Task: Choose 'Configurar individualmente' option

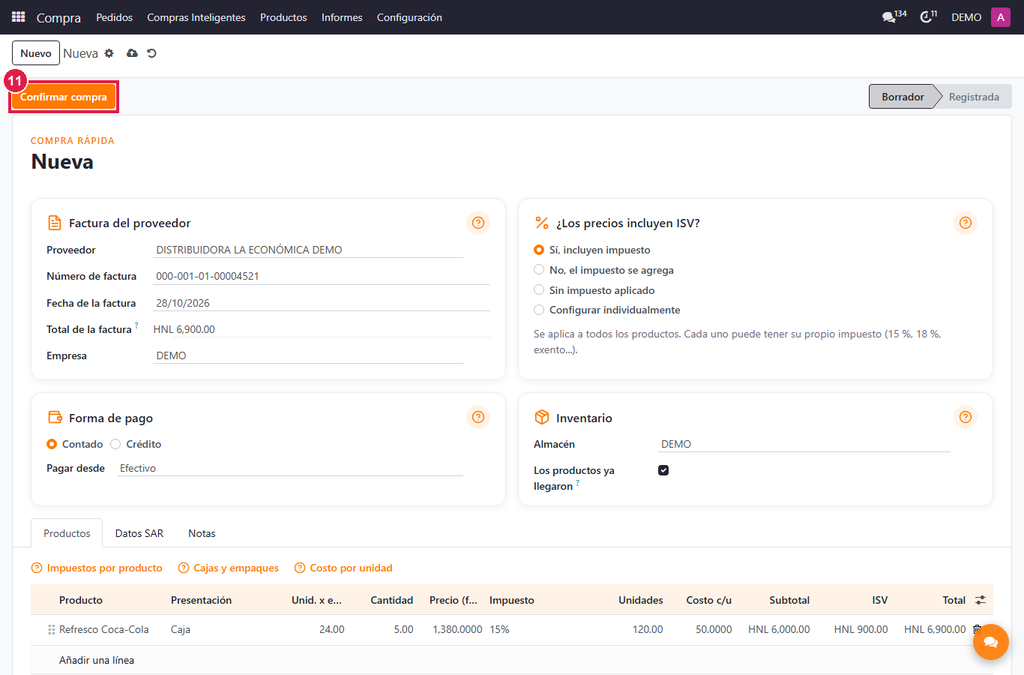Action: pyautogui.click(x=539, y=309)
